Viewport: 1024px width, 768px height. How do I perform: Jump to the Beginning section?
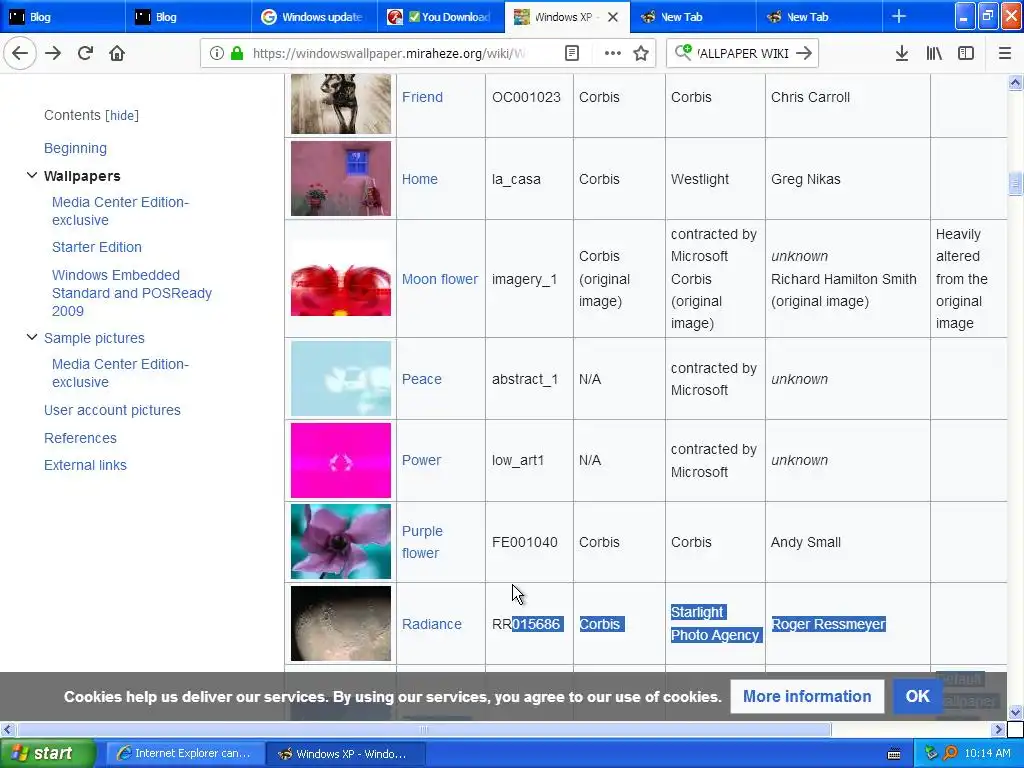click(x=75, y=148)
